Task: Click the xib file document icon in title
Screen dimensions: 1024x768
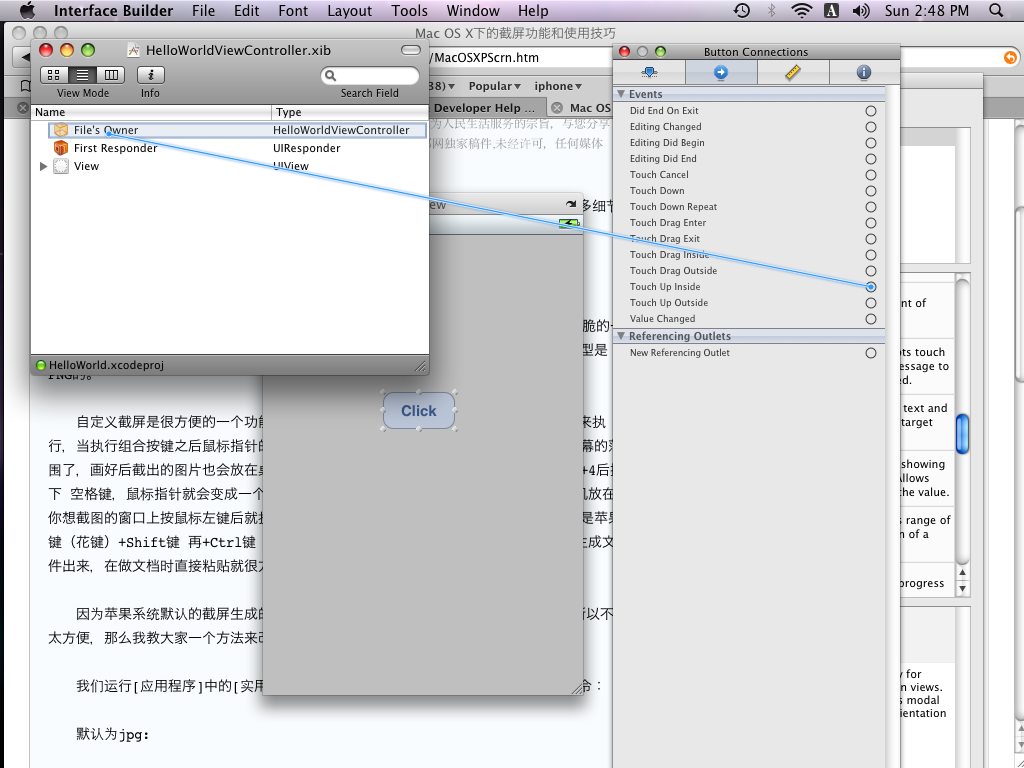Action: (133, 50)
